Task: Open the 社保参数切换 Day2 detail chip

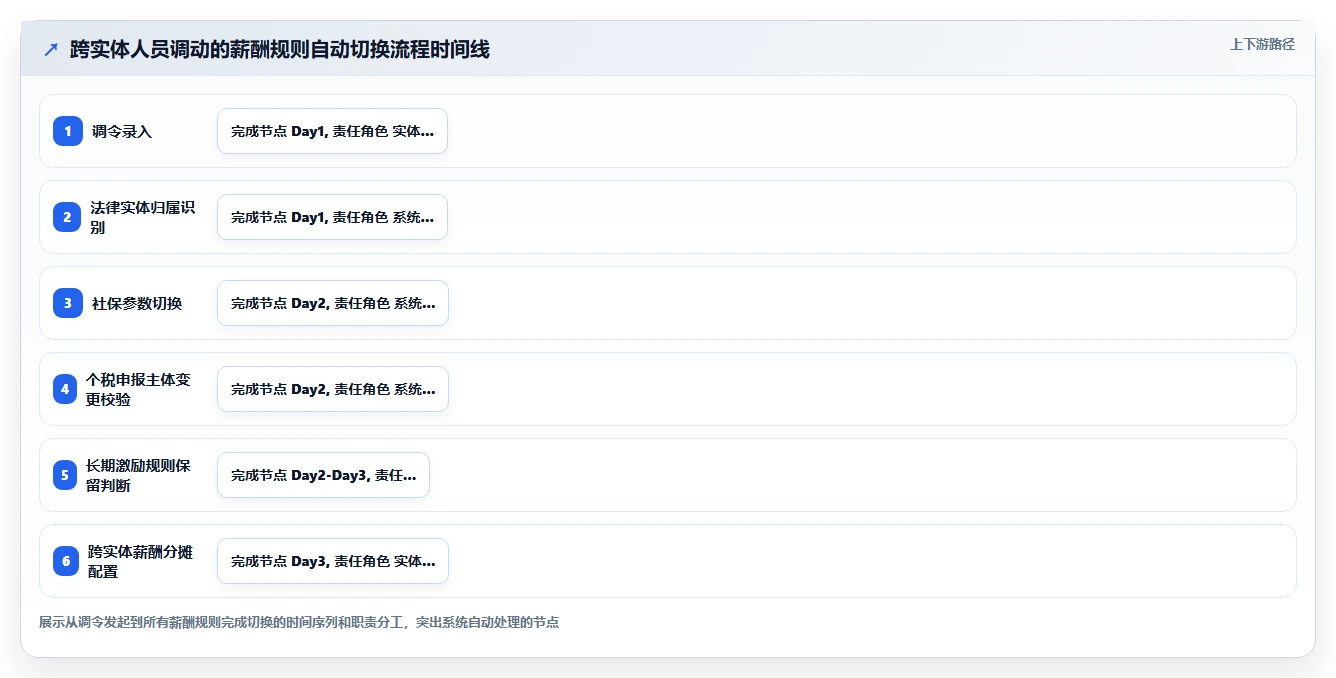Action: point(333,303)
